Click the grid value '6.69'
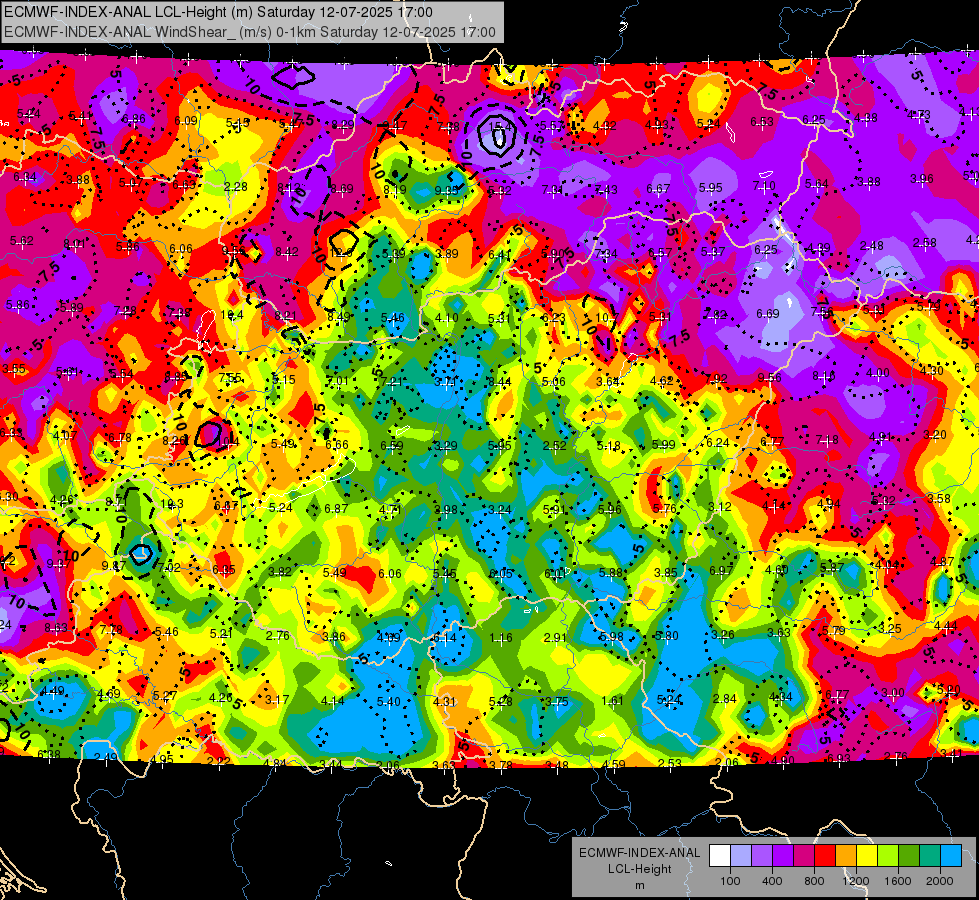Image resolution: width=979 pixels, height=900 pixels. click(x=767, y=314)
